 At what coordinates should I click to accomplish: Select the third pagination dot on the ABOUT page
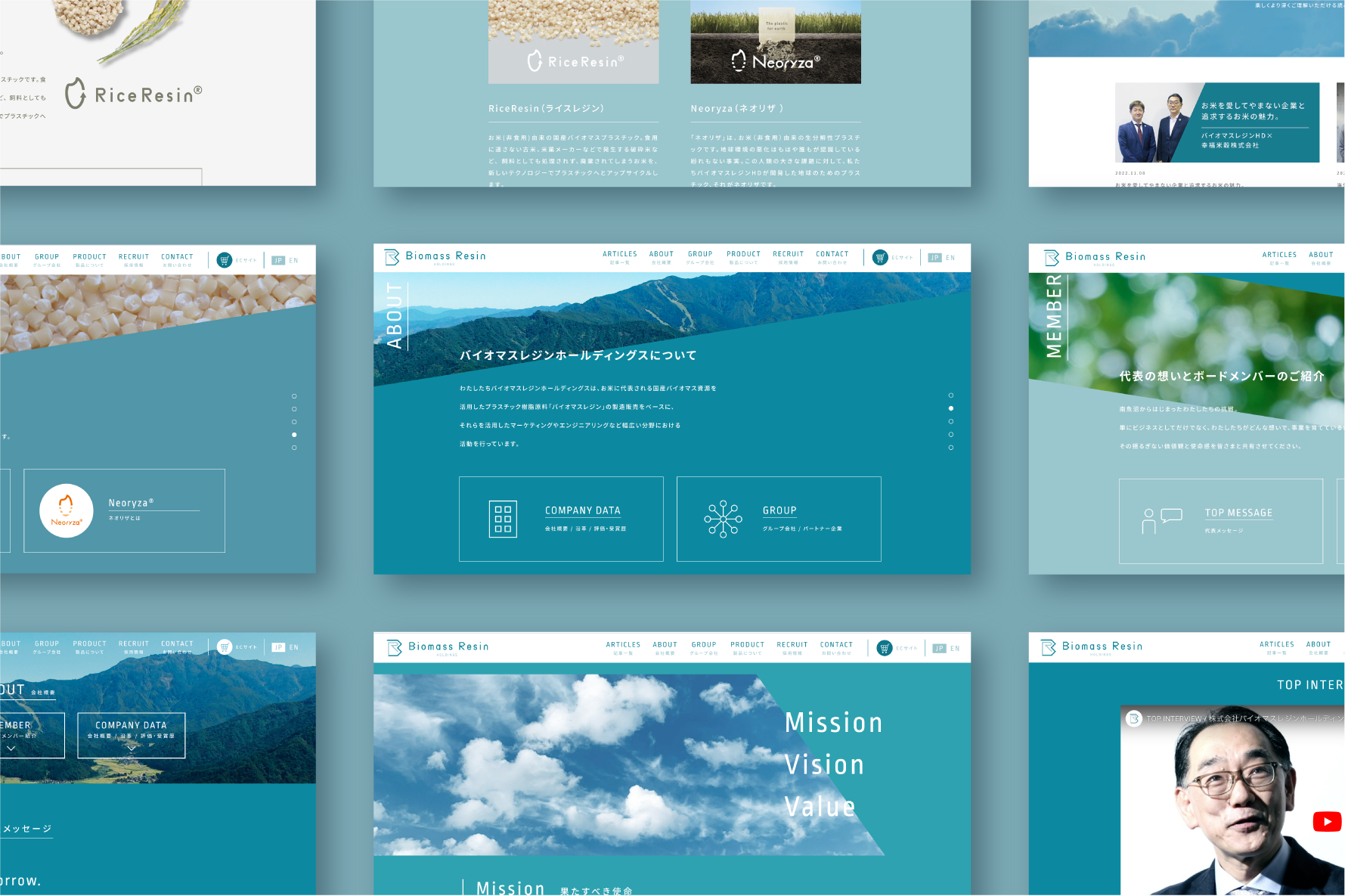[951, 421]
